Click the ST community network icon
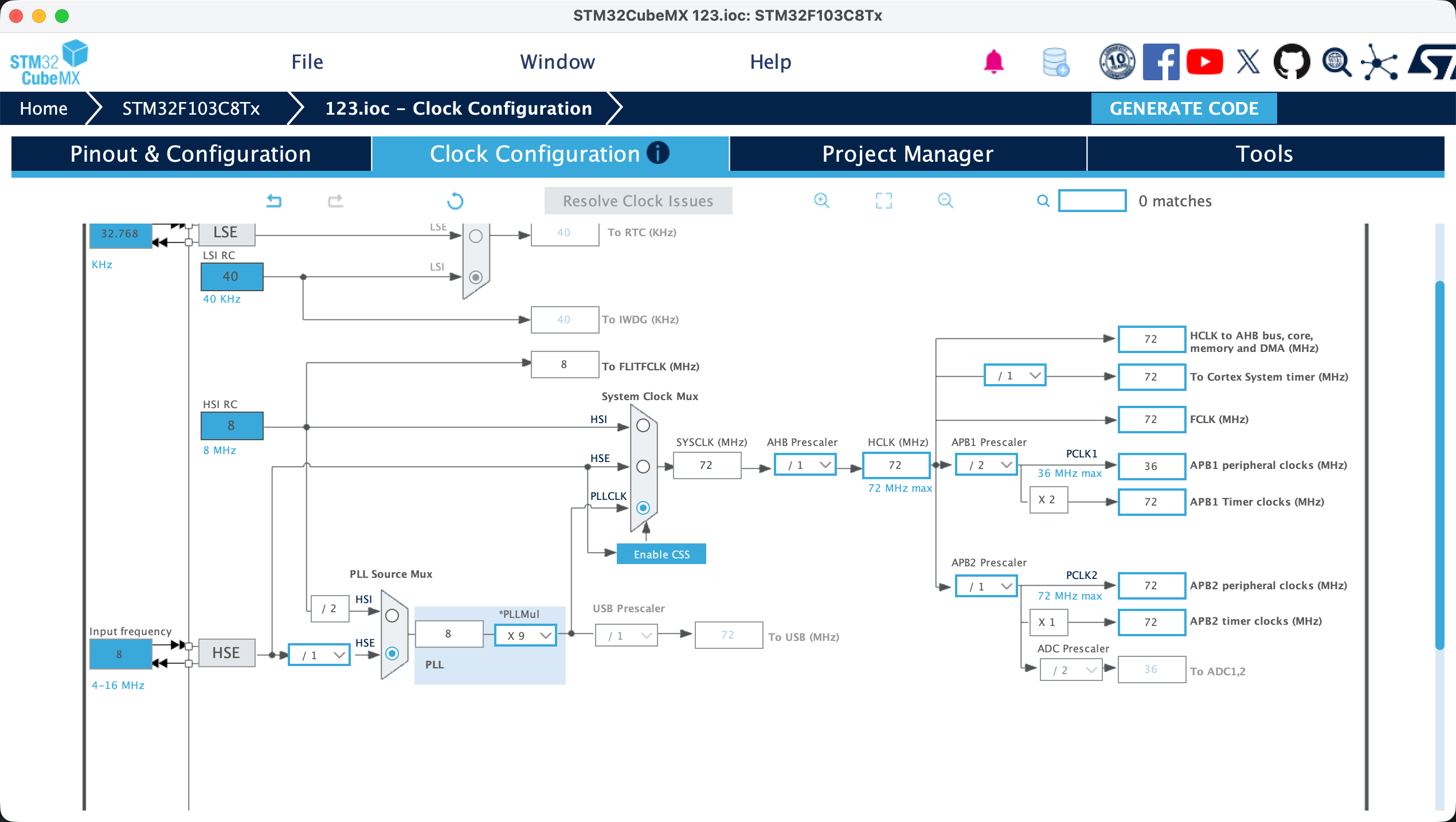Screen dimensions: 1456x822 pyautogui.click(x=1380, y=62)
